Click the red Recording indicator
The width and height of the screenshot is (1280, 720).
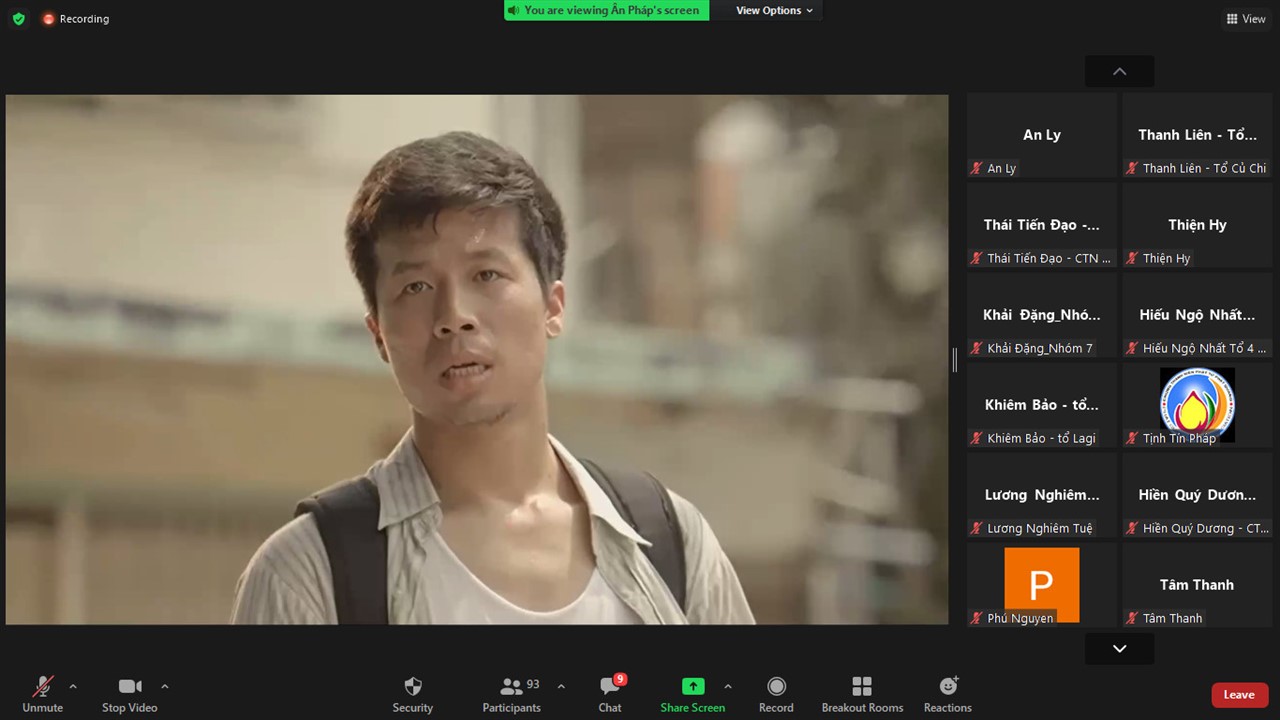click(76, 19)
